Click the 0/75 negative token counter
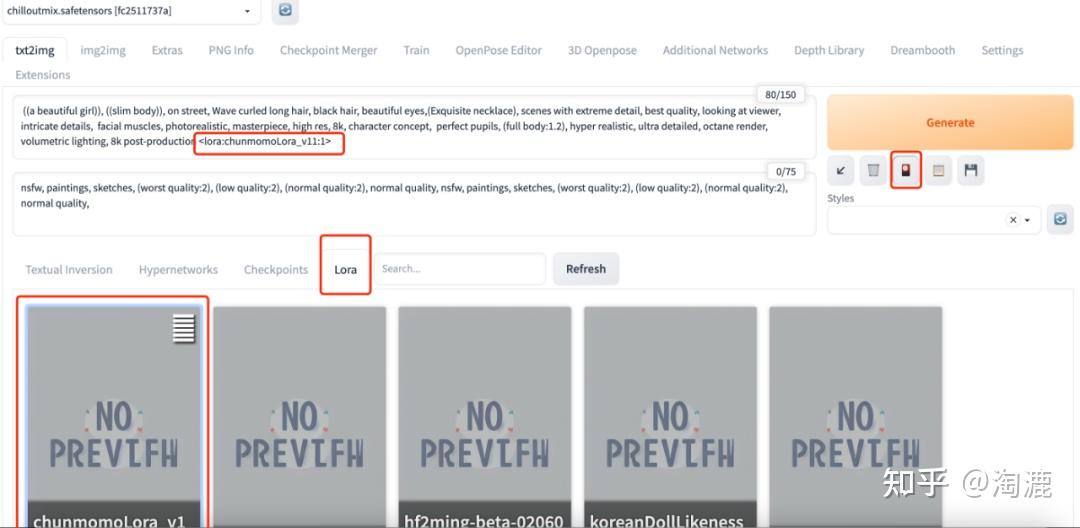Viewport: 1080px width, 528px height. [785, 171]
